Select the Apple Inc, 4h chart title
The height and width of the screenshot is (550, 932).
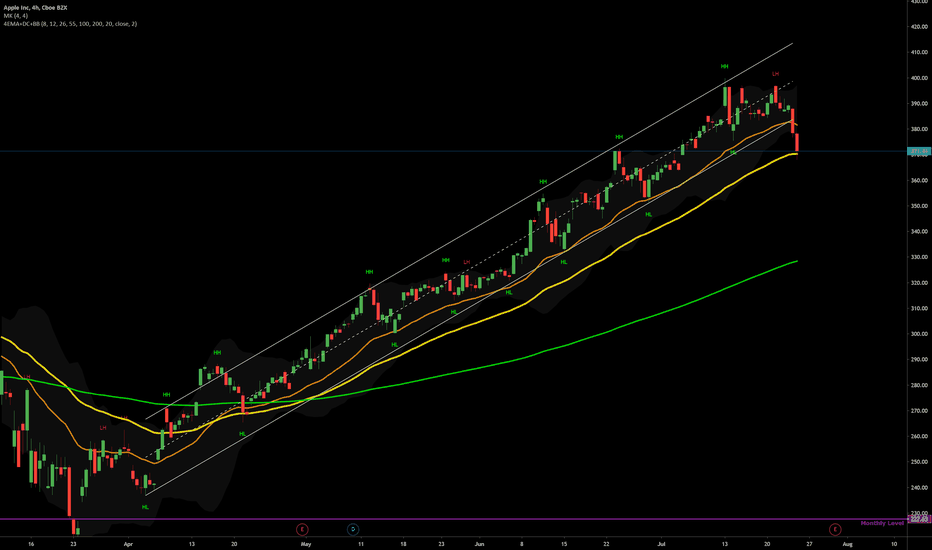(x=35, y=8)
